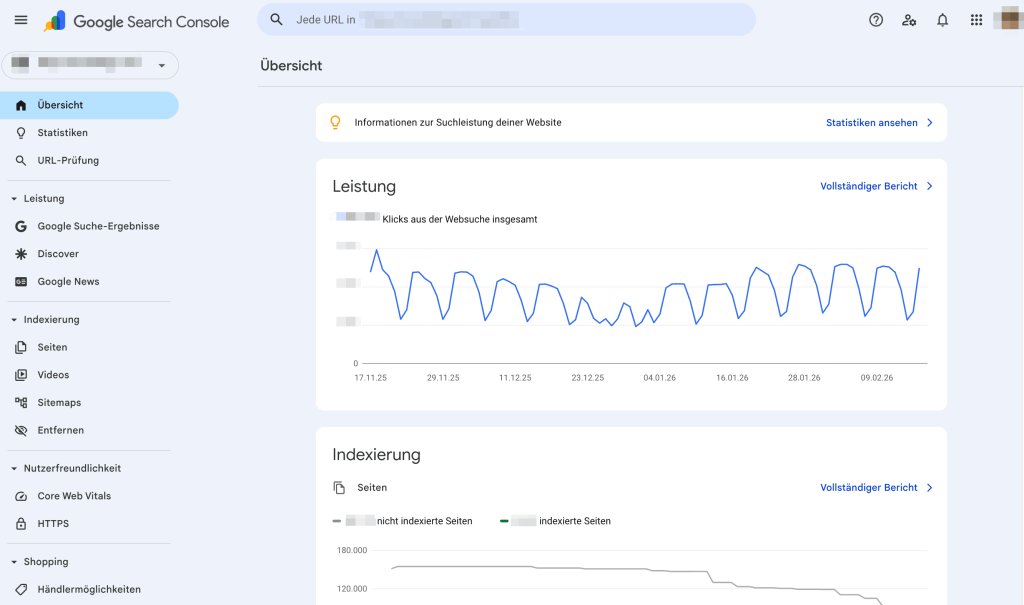
Task: Open Discover from the sidebar
Action: [x=57, y=253]
